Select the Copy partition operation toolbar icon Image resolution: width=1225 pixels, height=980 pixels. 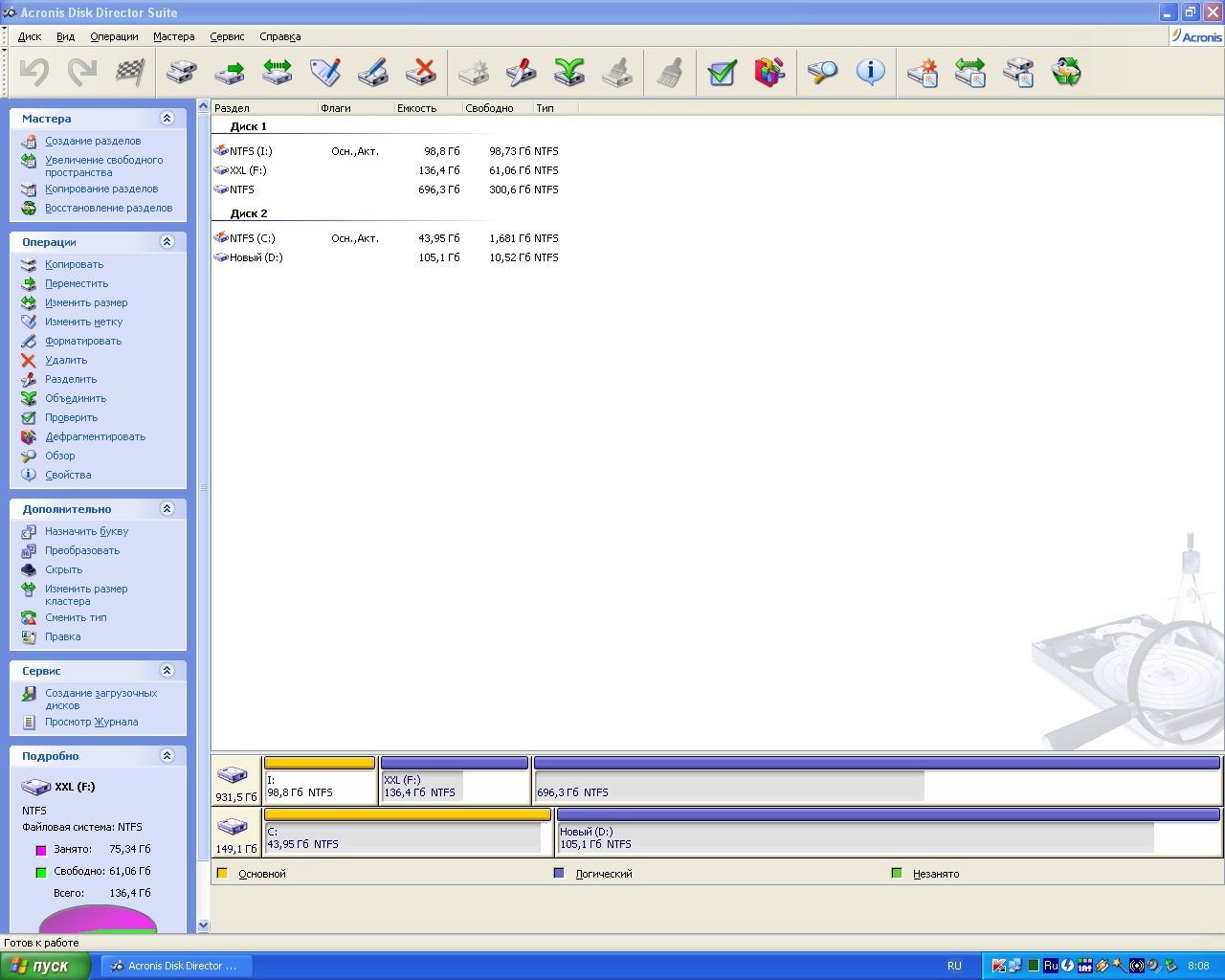182,72
